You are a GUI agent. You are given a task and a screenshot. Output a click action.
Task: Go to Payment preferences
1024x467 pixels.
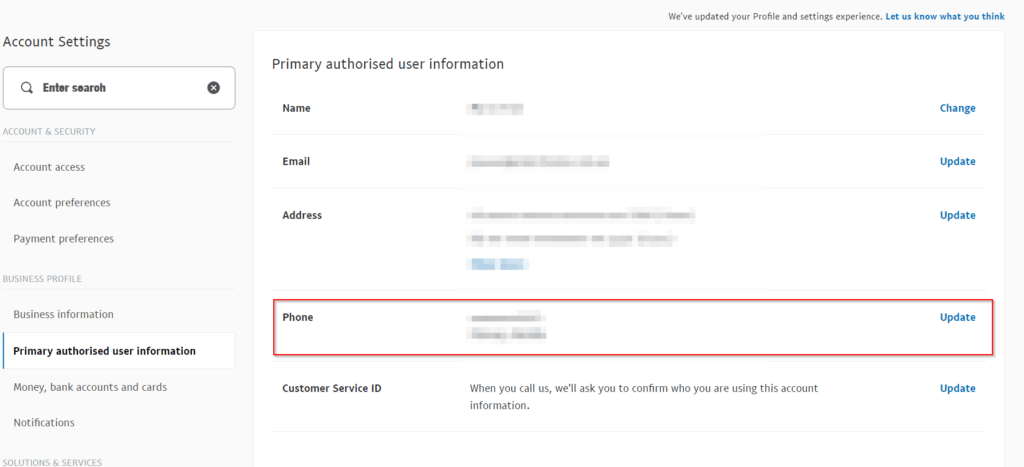(63, 238)
